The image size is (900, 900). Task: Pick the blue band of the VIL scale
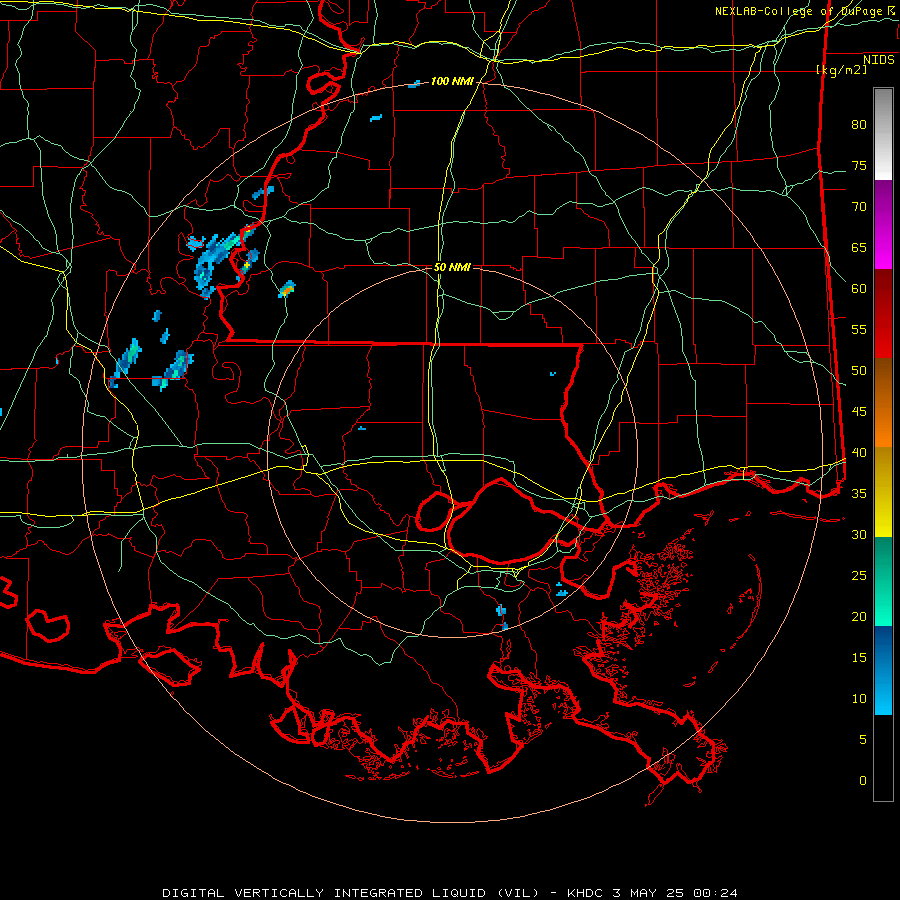coord(883,670)
